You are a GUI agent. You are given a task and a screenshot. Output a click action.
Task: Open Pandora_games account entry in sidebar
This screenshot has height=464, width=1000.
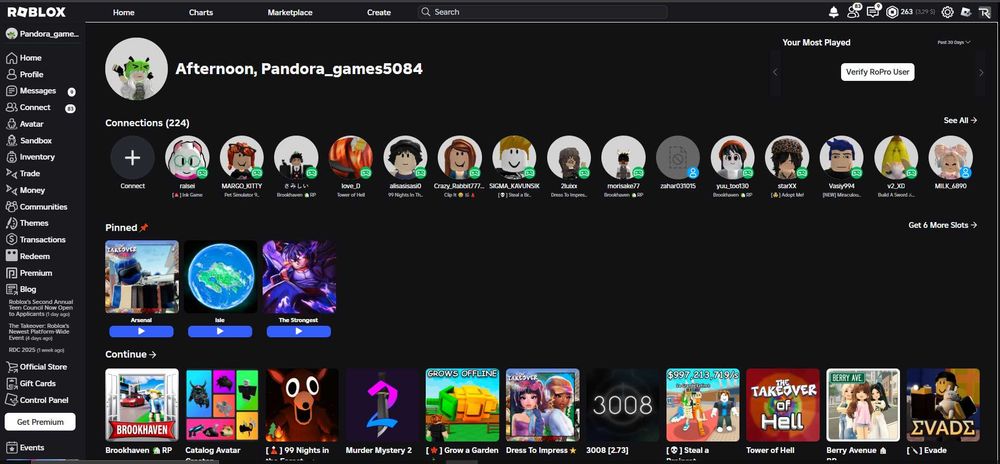point(42,34)
